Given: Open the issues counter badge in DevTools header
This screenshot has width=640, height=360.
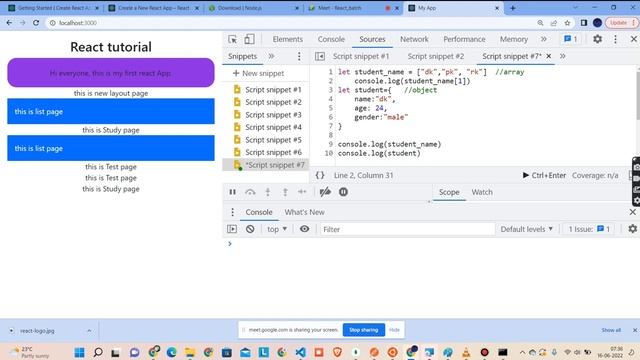Looking at the screenshot, I should pyautogui.click(x=570, y=39).
